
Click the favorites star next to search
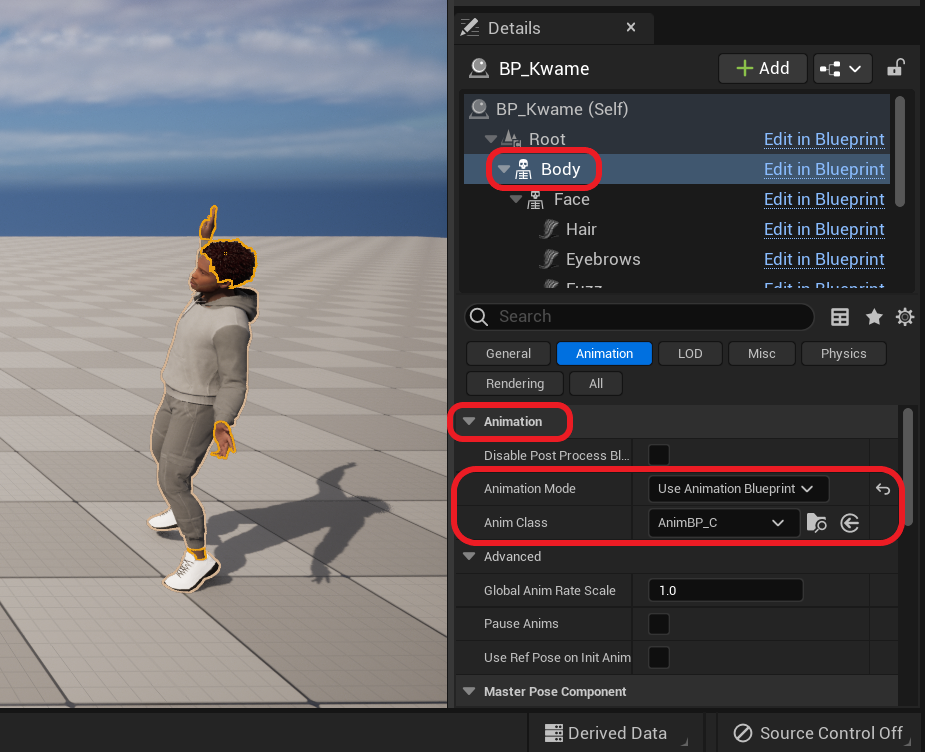click(874, 317)
